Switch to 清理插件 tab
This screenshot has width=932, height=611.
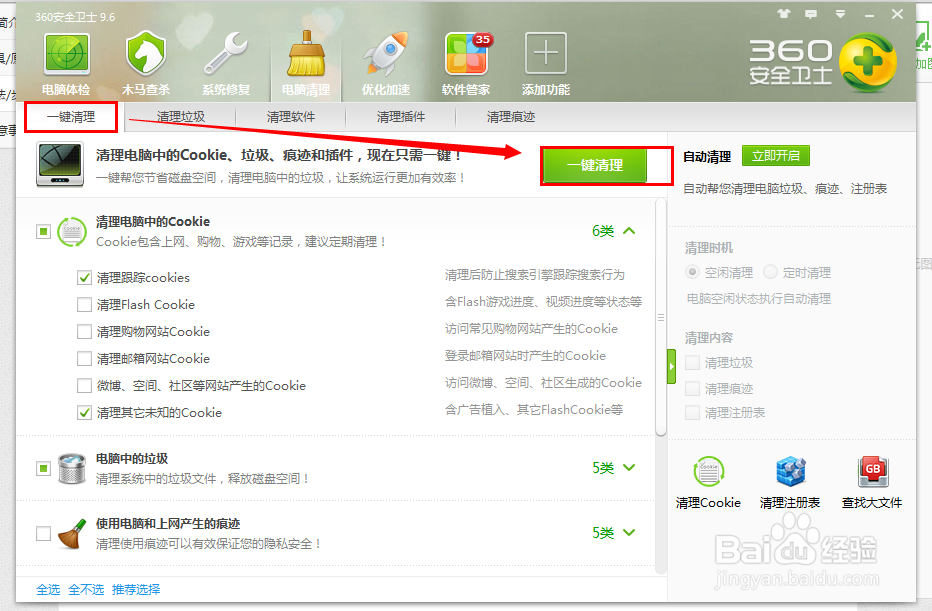(x=401, y=116)
